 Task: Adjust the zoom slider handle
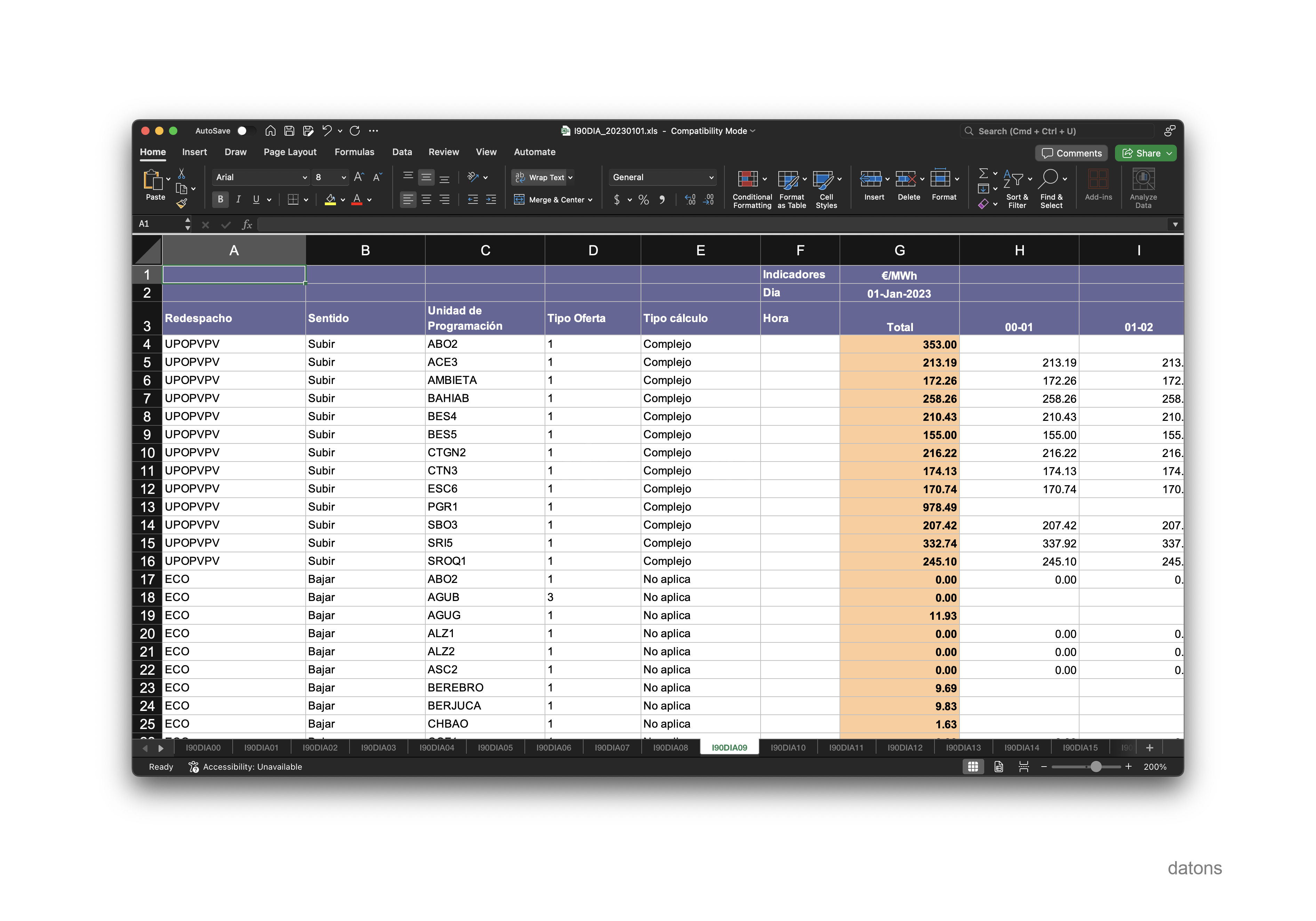tap(1096, 767)
